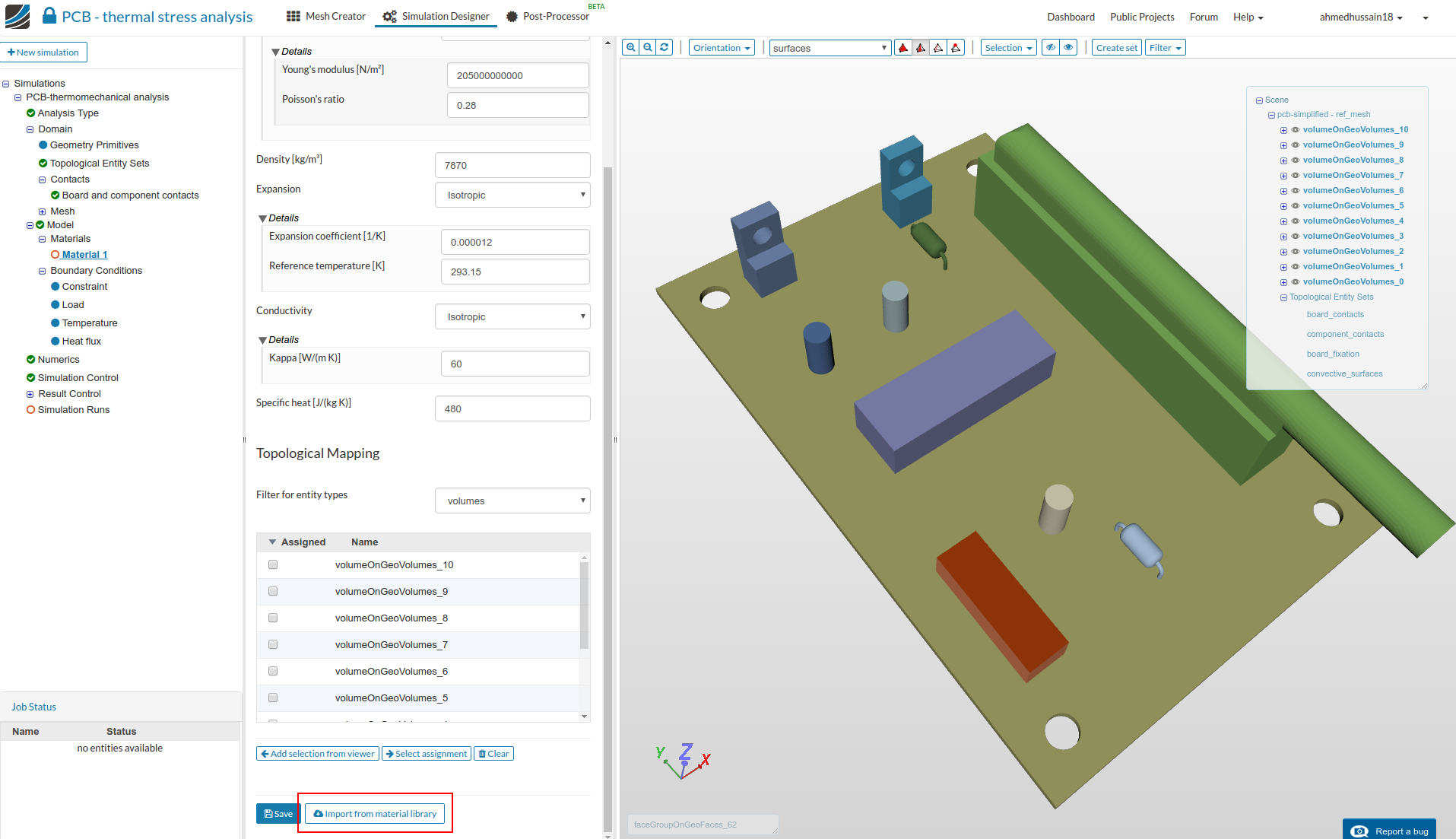Check the volumeOnGeoVolumes_10 assignment checkbox
The image size is (1456, 839).
tap(273, 564)
